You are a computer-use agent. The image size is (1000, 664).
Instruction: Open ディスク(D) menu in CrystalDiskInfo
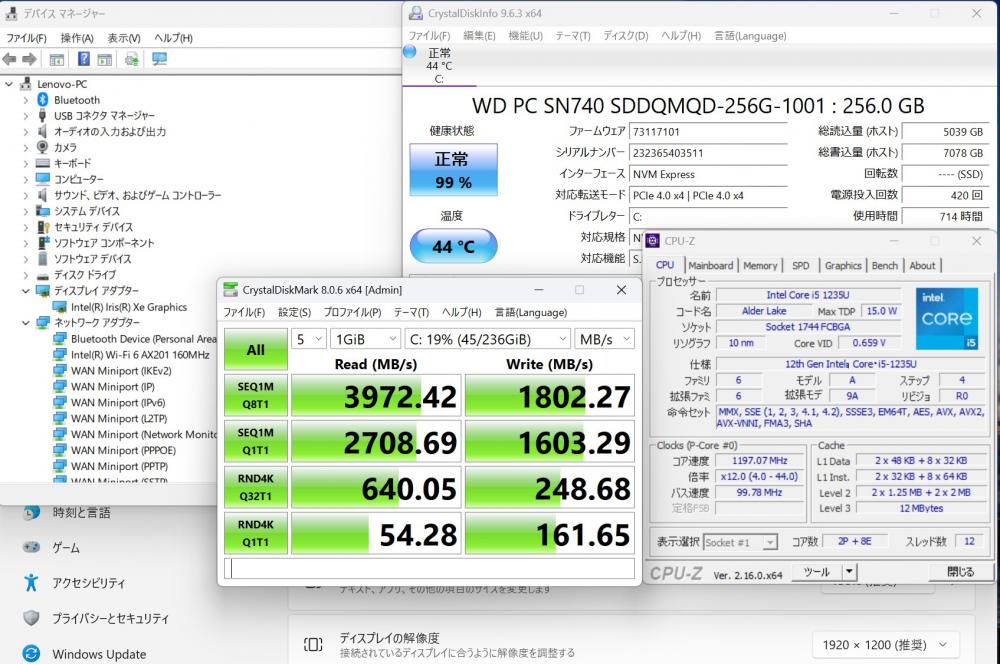click(x=626, y=36)
